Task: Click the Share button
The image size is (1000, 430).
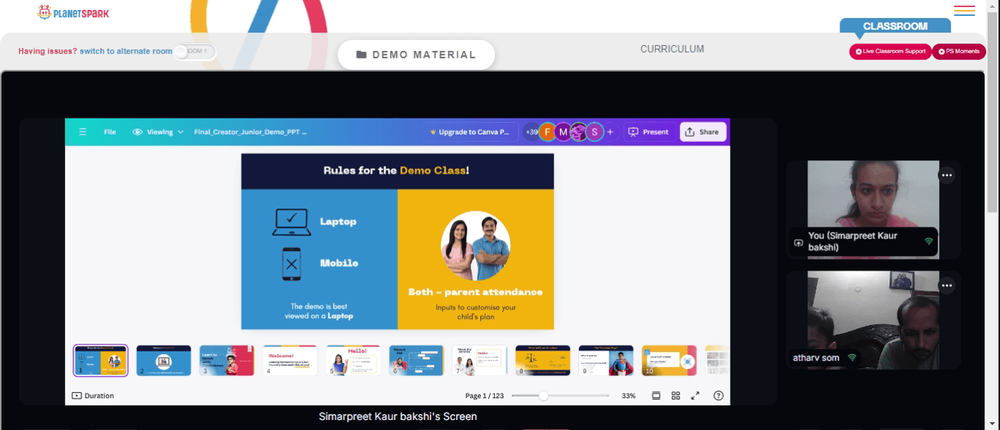Action: tap(703, 132)
